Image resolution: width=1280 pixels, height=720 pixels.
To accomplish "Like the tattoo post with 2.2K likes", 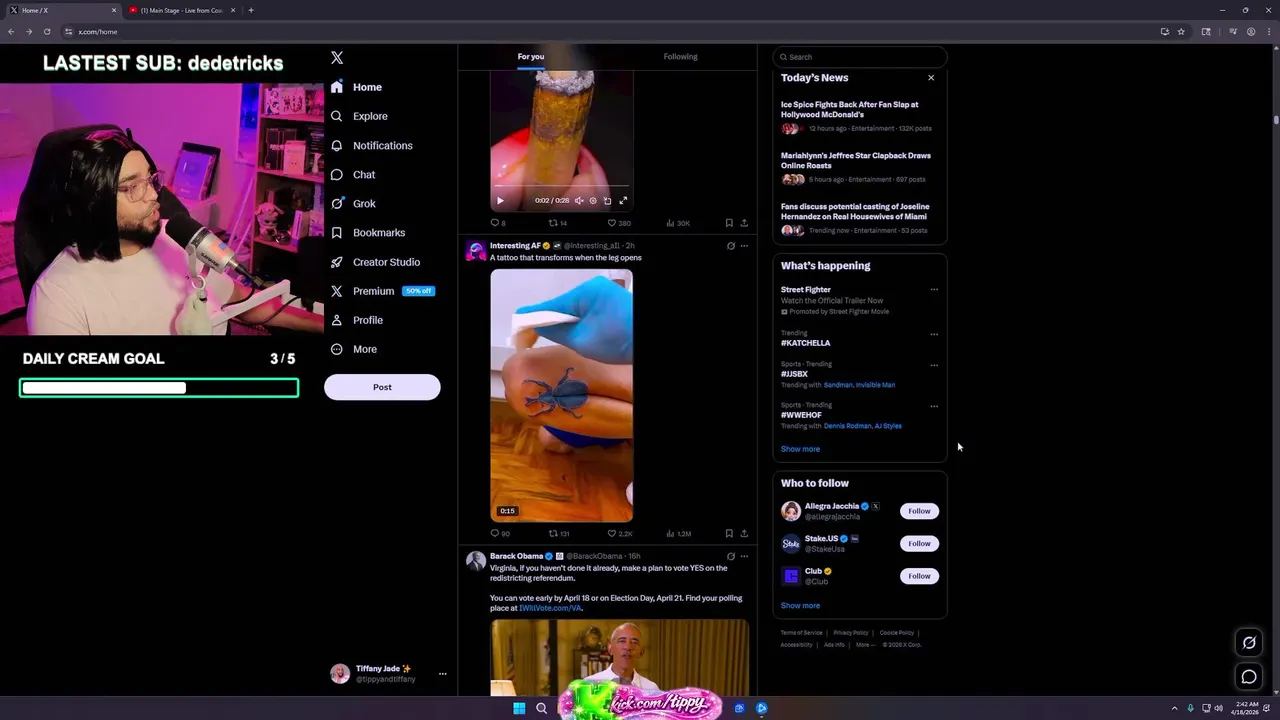I will pos(620,533).
